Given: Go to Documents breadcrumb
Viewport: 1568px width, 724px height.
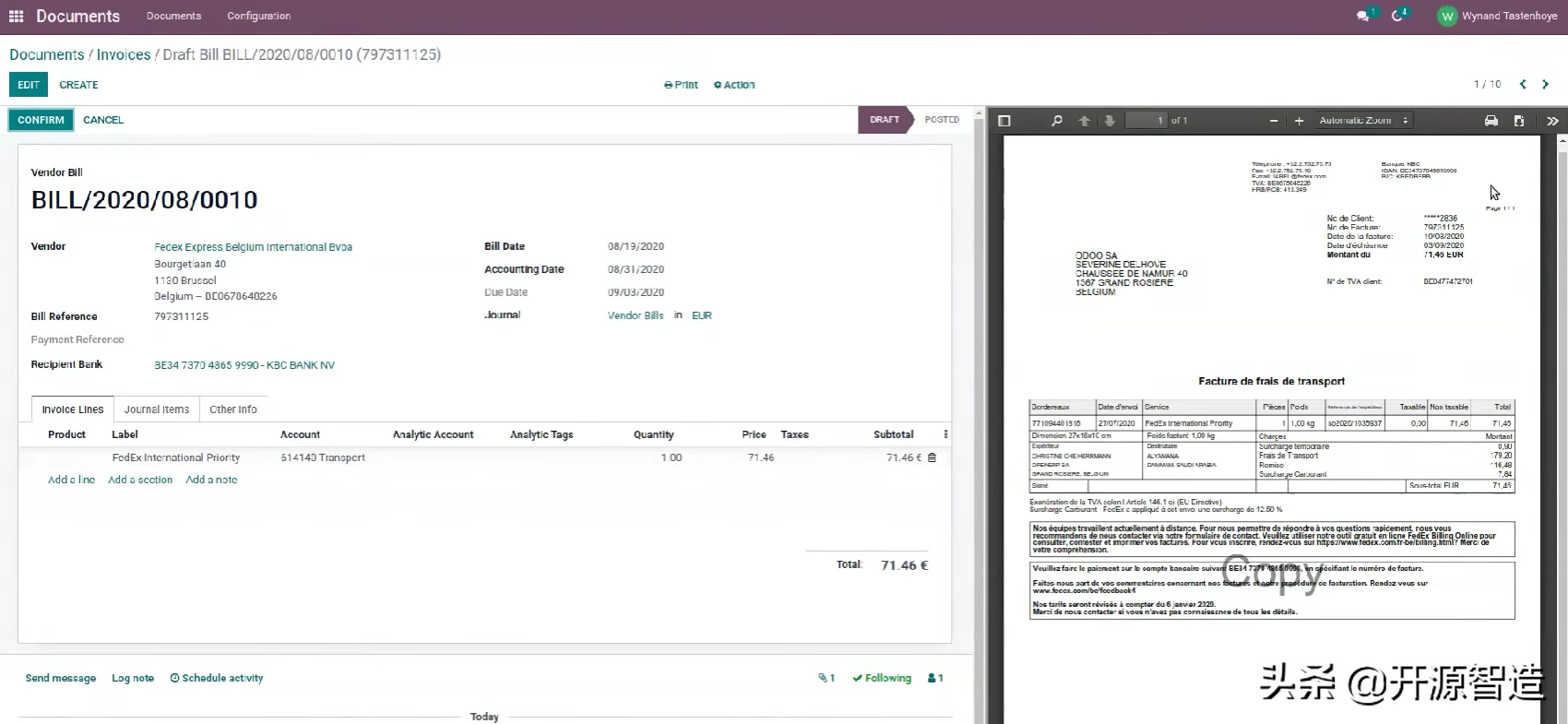Looking at the screenshot, I should [x=47, y=54].
